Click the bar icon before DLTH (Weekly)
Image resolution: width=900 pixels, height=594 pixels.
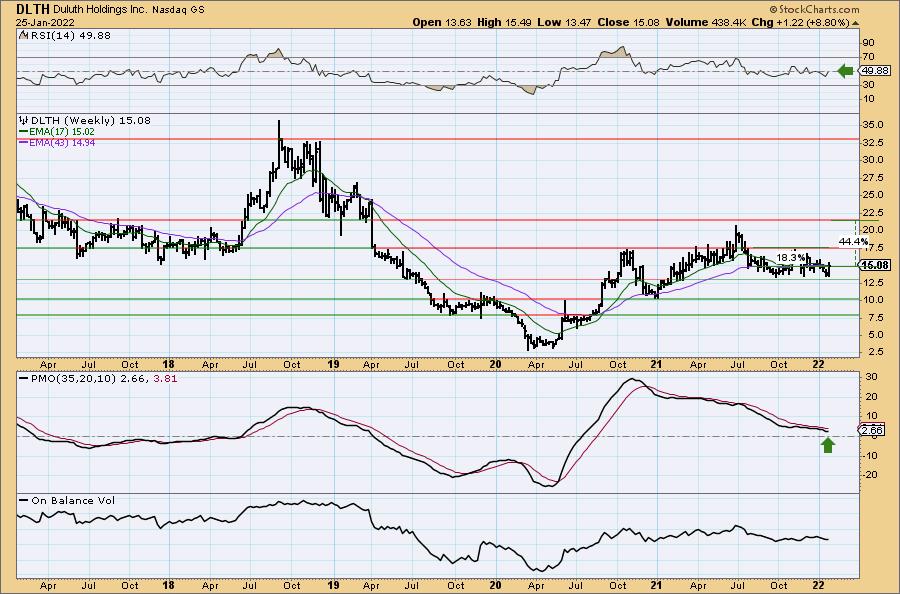tap(24, 121)
